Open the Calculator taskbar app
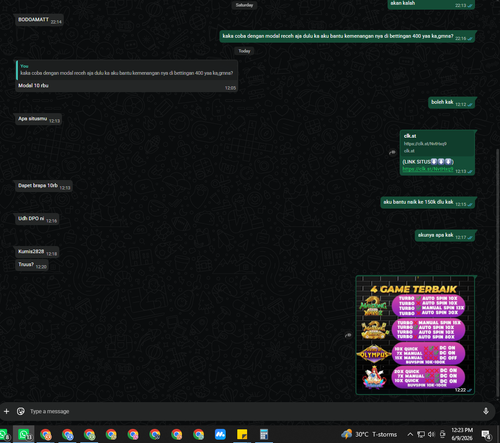Viewport: 500px width, 443px height. click(x=264, y=434)
